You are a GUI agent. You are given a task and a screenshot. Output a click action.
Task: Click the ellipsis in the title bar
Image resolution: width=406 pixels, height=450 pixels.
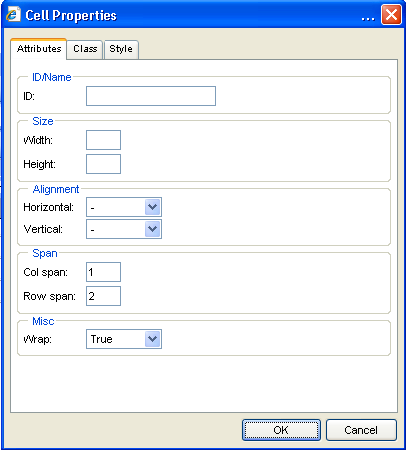pyautogui.click(x=368, y=19)
